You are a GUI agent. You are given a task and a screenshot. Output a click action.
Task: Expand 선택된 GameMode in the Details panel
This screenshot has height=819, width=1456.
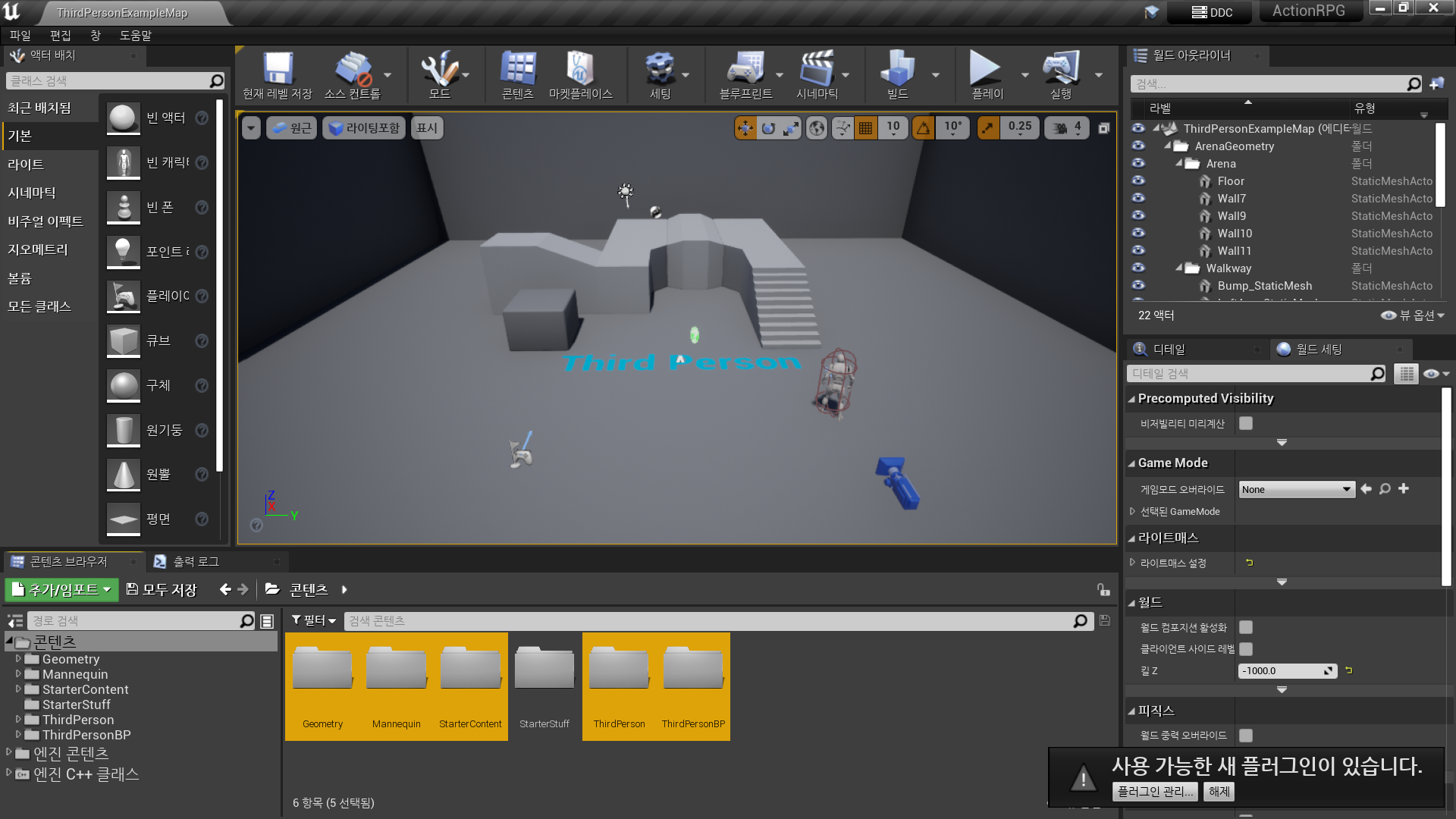1132,511
